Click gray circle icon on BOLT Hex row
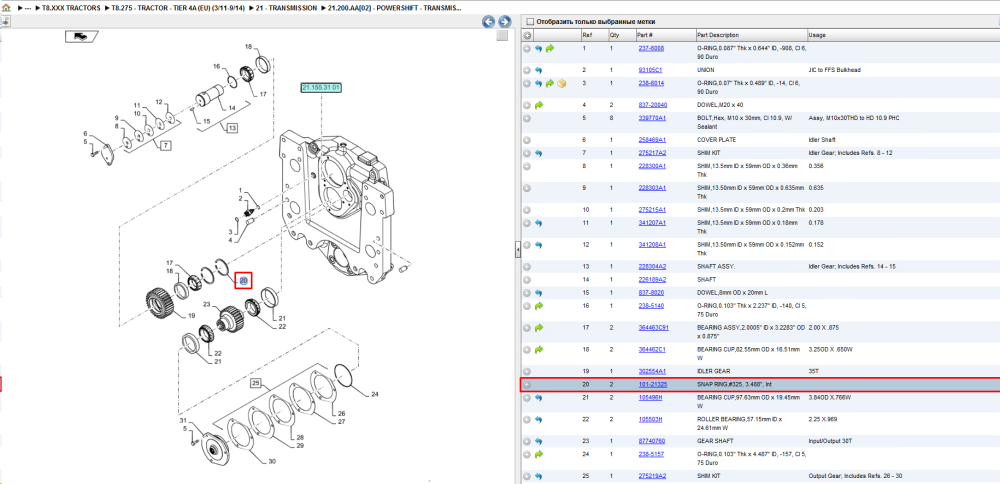Viewport: 1000px width, 484px height. click(x=527, y=119)
